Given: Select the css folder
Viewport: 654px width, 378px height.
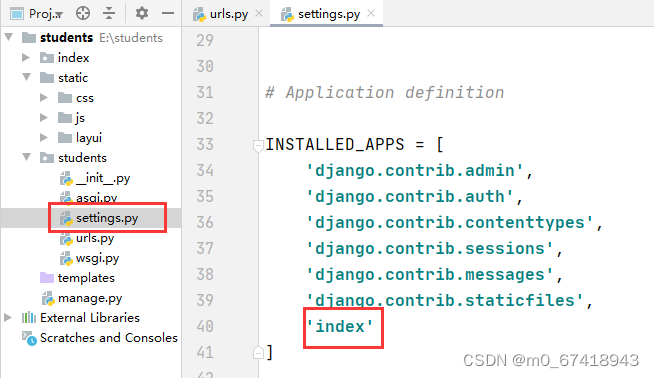Looking at the screenshot, I should tap(85, 98).
